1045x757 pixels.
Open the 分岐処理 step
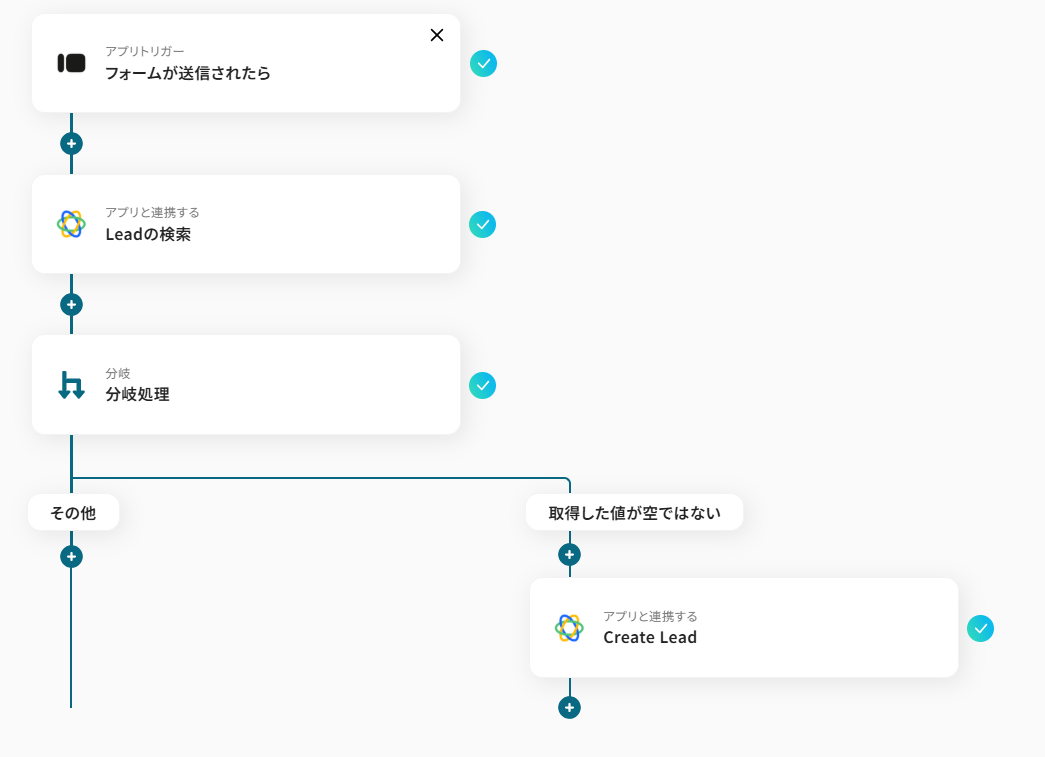(x=246, y=385)
